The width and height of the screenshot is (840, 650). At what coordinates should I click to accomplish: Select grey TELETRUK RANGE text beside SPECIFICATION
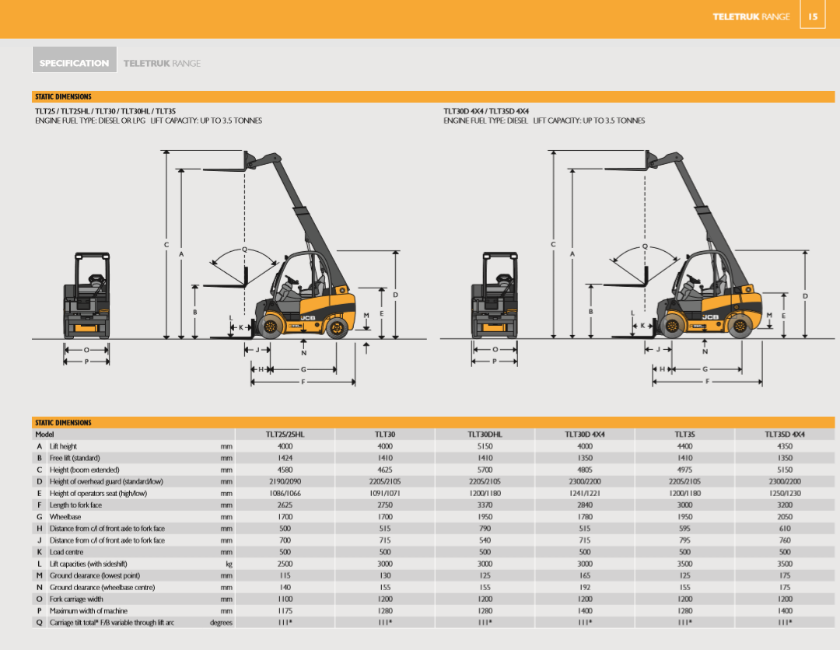coord(161,63)
